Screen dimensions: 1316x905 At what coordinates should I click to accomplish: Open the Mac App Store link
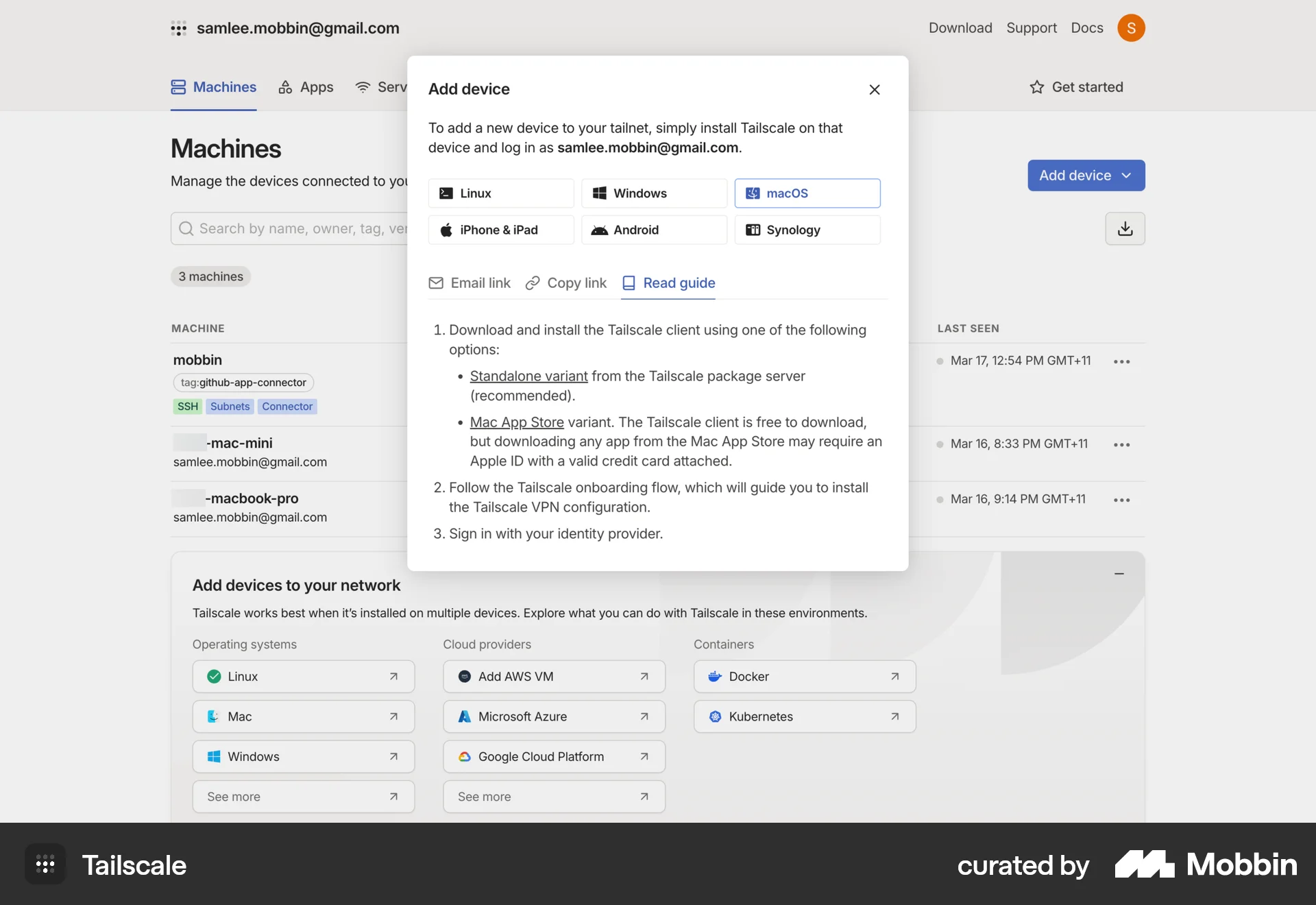[516, 422]
